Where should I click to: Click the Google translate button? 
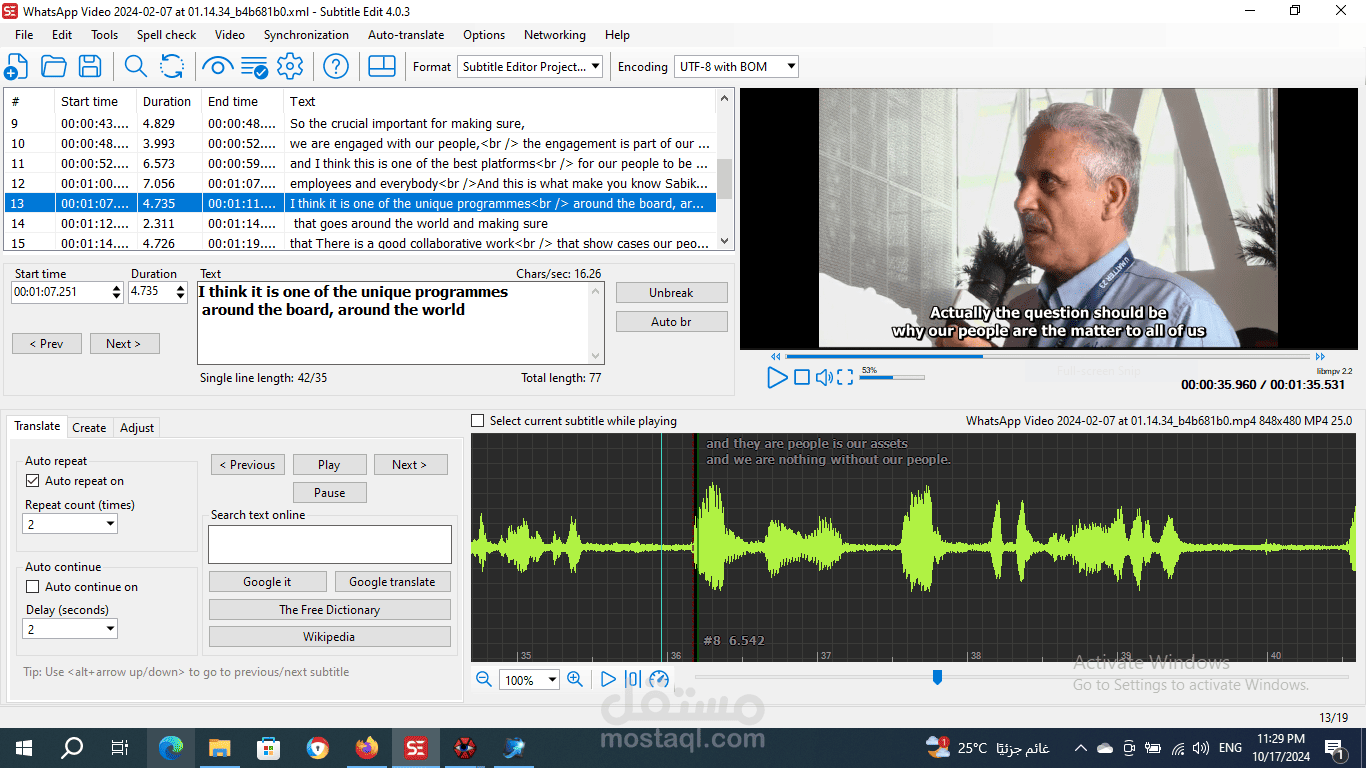pyautogui.click(x=392, y=582)
